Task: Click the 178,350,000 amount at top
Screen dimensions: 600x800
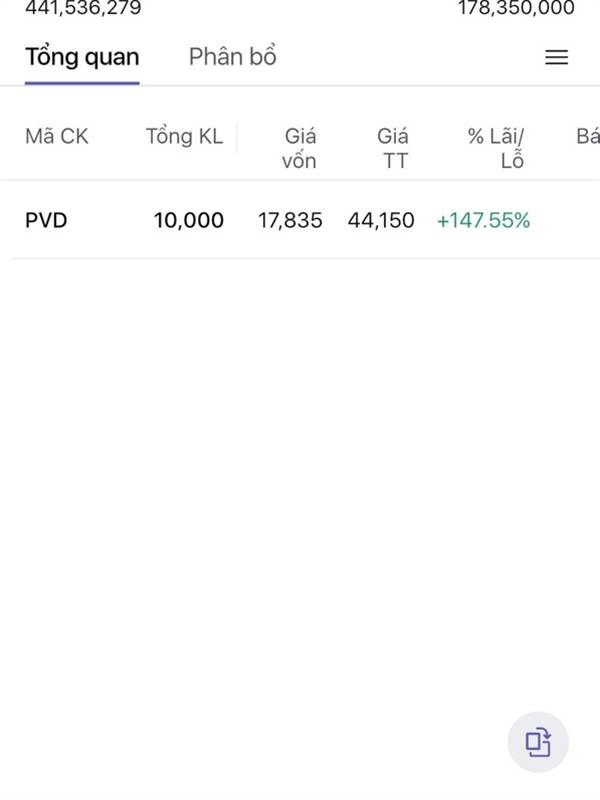Action: pyautogui.click(x=516, y=8)
